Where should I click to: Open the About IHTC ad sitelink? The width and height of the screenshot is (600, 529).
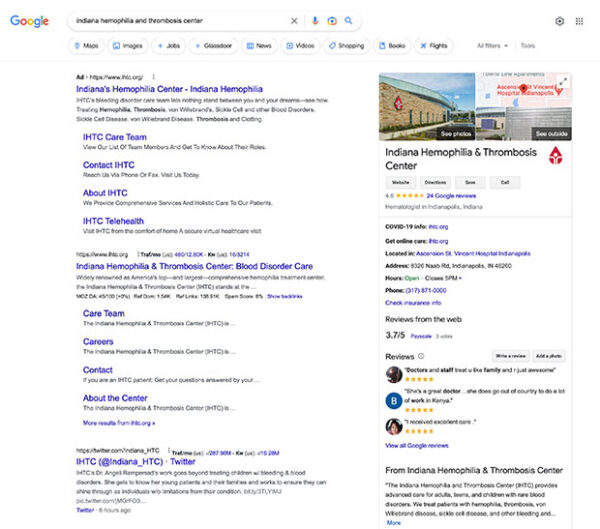point(105,193)
